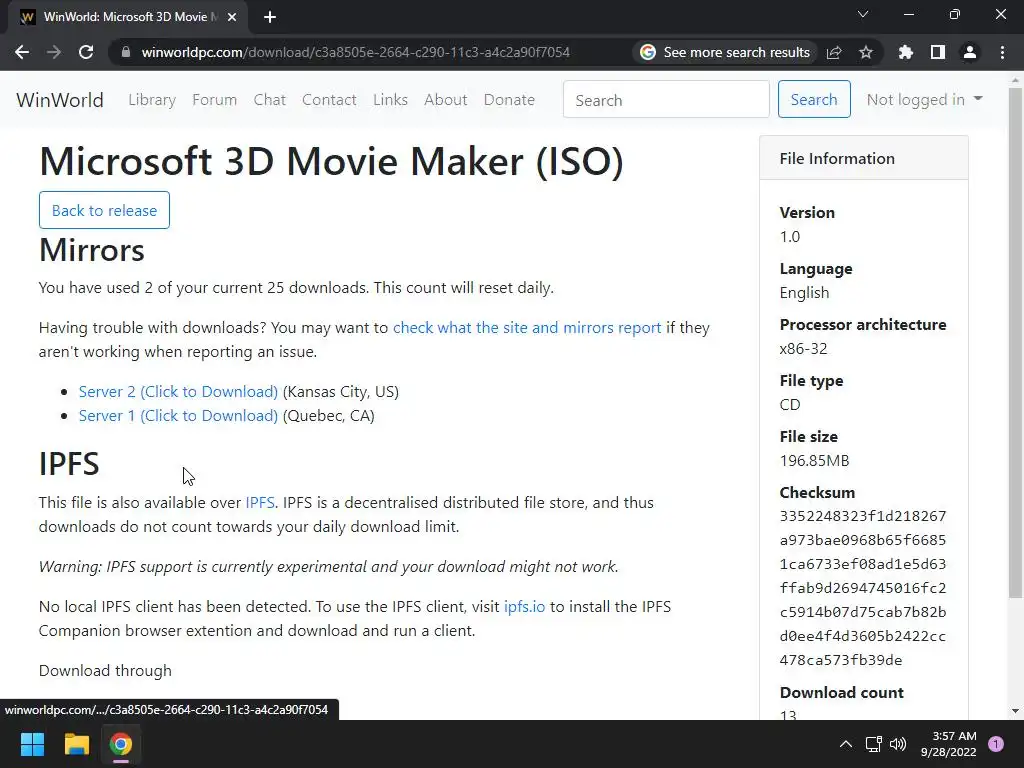The width and height of the screenshot is (1024, 768).
Task: Open the network tray icon
Action: pos(874,744)
